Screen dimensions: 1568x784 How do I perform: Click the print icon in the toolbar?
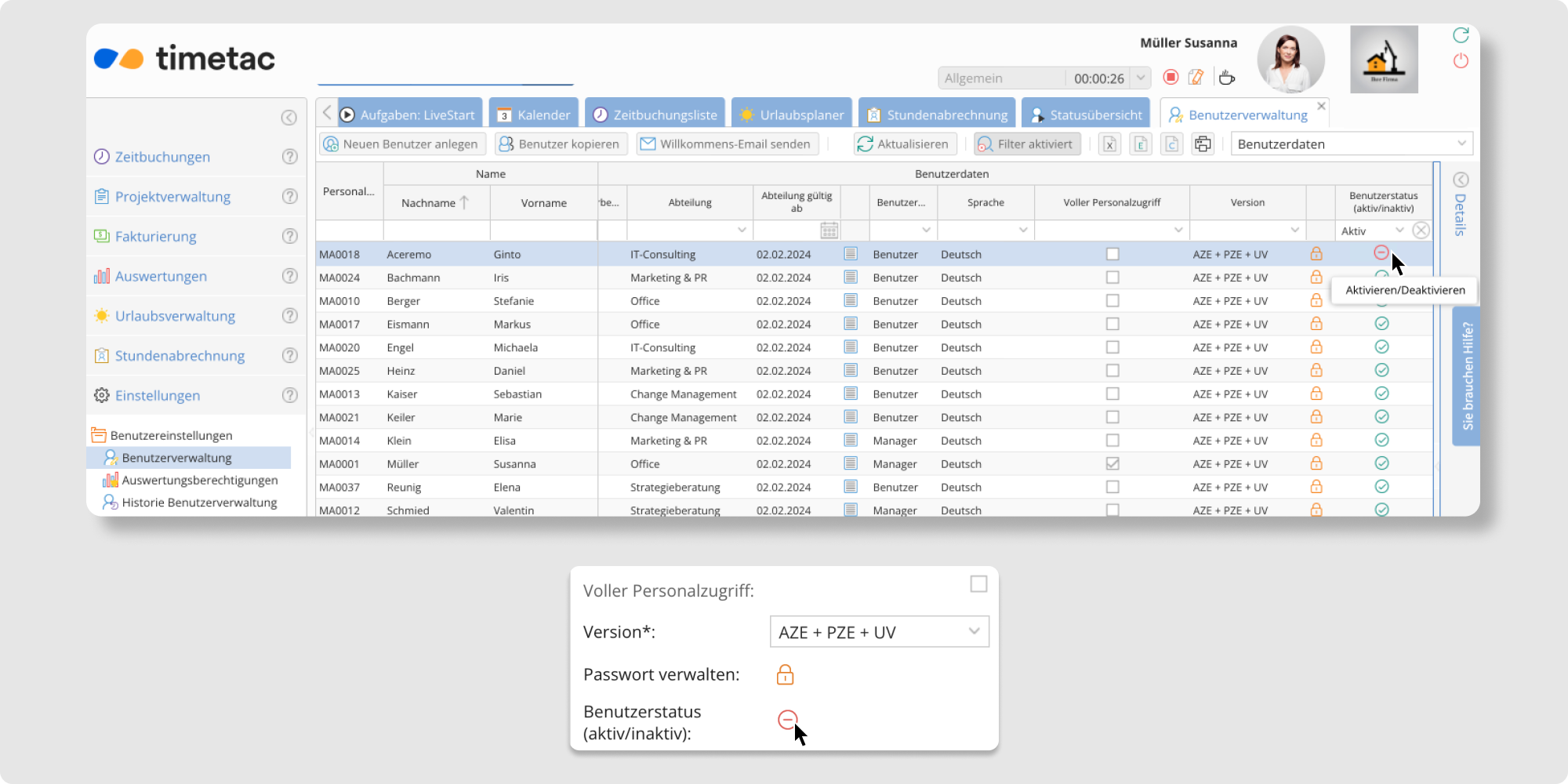1203,144
